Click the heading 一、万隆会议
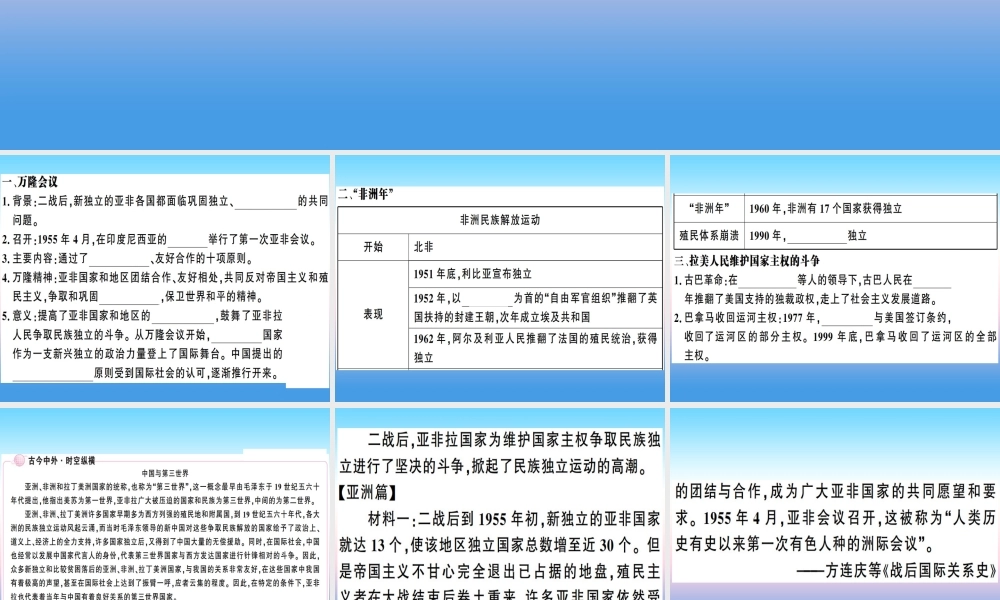1000x600 pixels. (30, 182)
